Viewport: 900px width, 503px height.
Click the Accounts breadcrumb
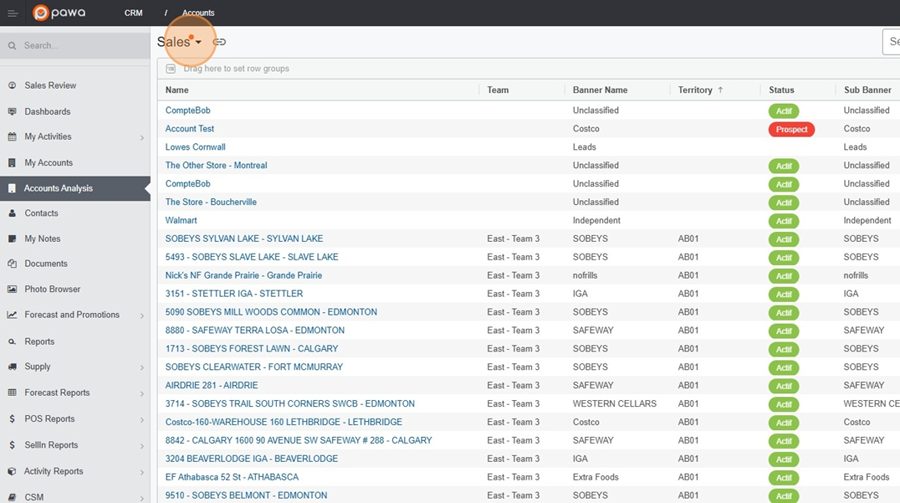198,13
